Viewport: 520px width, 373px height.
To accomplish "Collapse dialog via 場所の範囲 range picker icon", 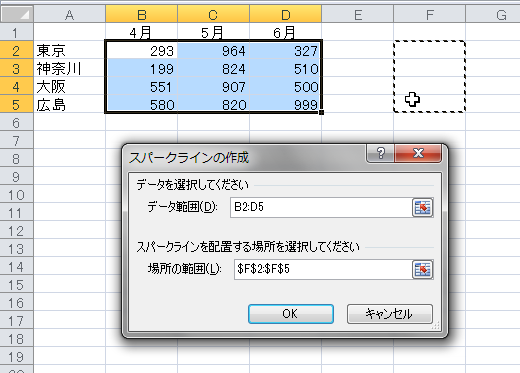I will tap(423, 269).
